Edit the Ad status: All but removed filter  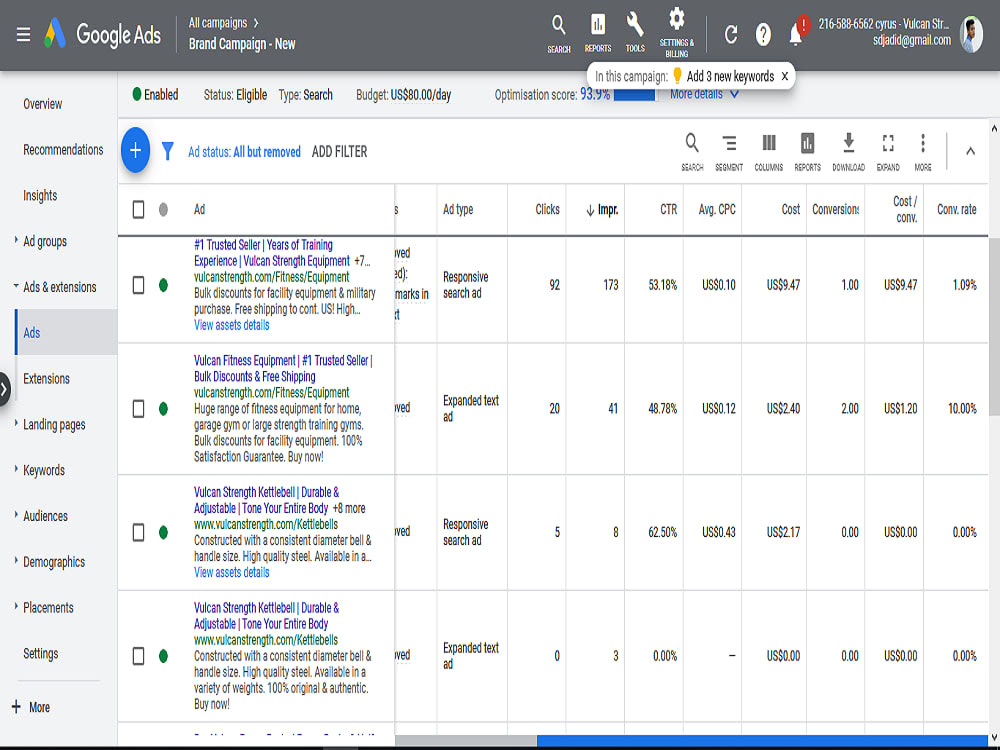click(x=244, y=152)
